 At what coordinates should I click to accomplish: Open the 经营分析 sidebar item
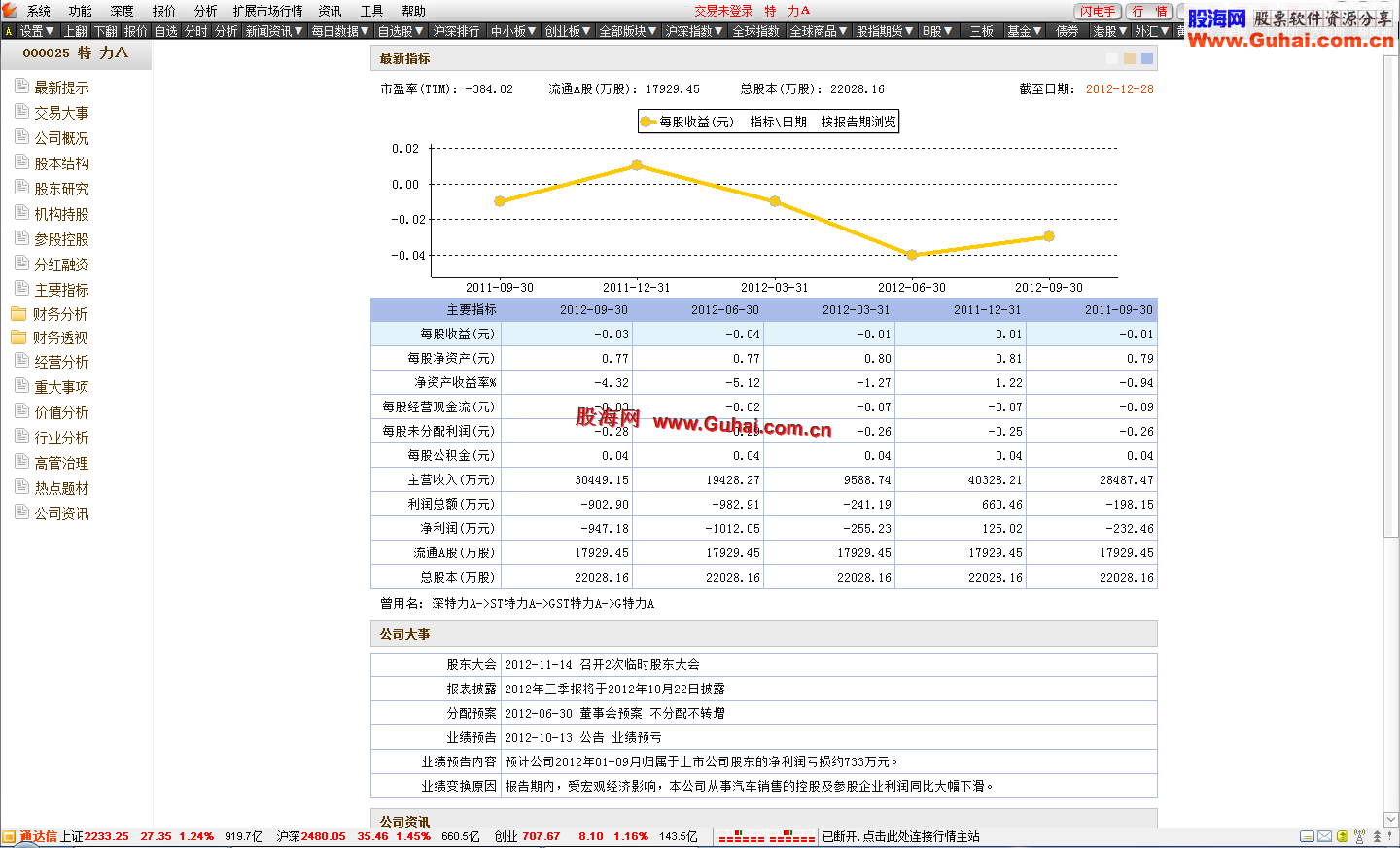pos(52,362)
